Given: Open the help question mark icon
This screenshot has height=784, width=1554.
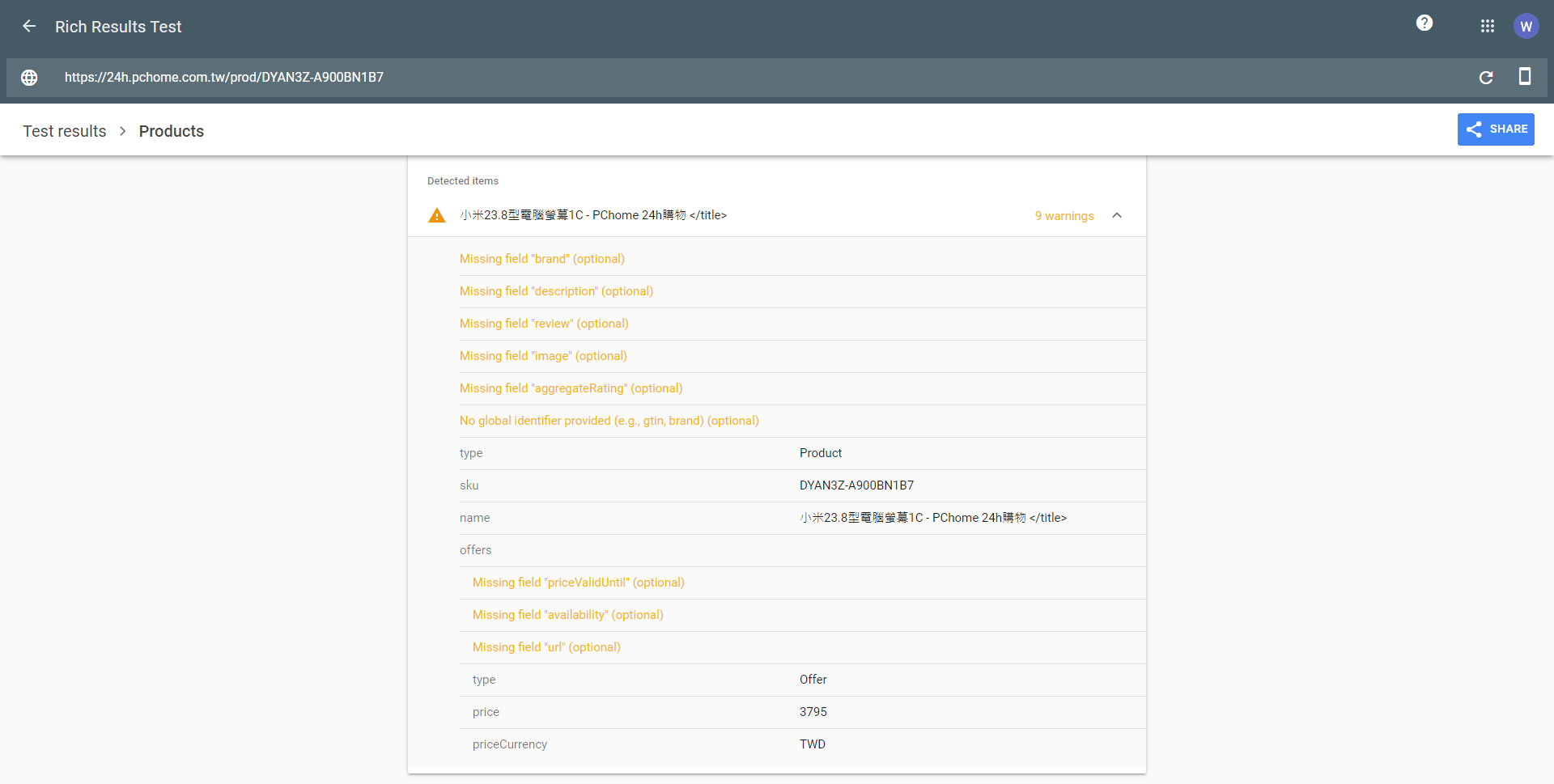Looking at the screenshot, I should pos(1424,23).
